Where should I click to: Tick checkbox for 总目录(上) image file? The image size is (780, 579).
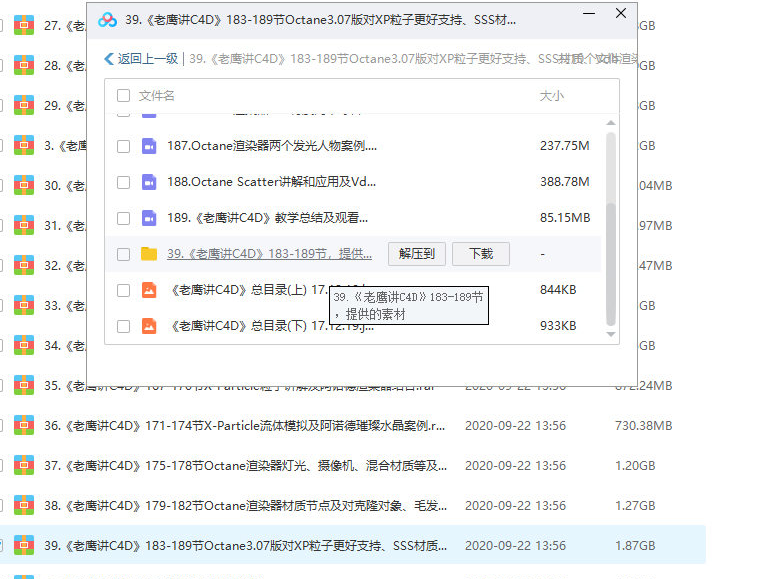(123, 290)
